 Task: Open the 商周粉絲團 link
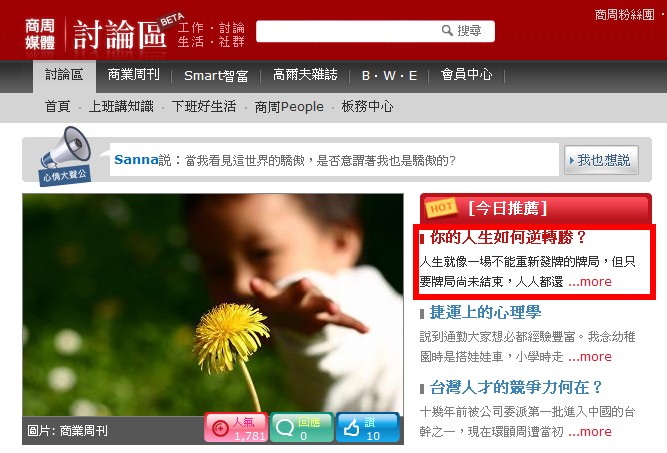pos(624,15)
